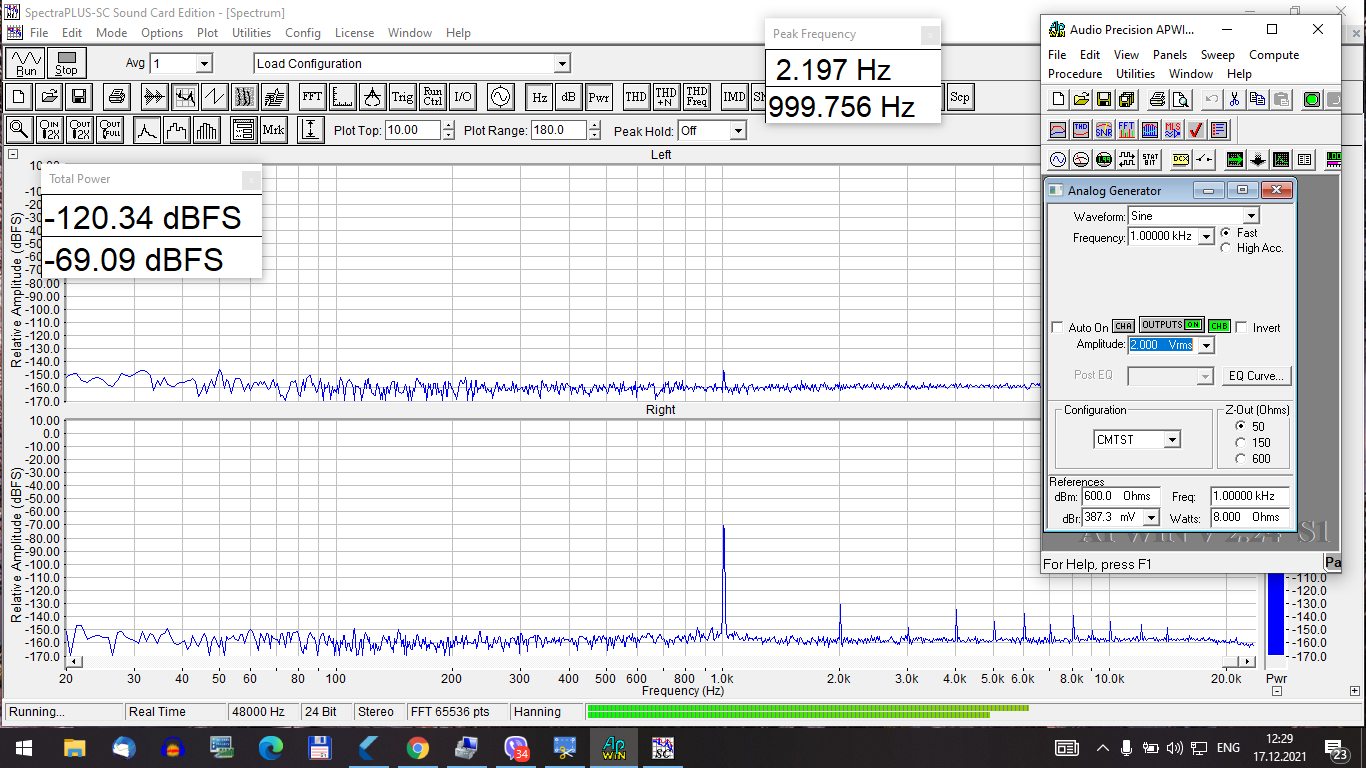Click the MLS icon in Audio Precision toolbar
Viewport: 1366px width, 768px height.
click(1172, 130)
